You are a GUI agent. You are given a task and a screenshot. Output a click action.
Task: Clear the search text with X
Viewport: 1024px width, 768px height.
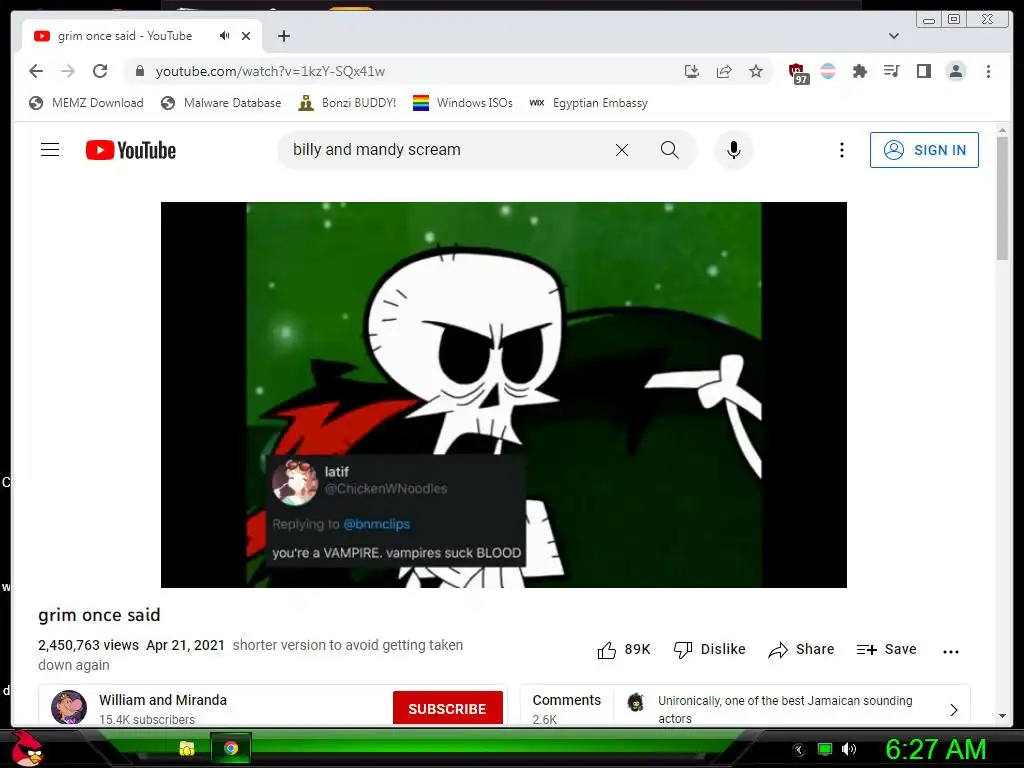coord(622,150)
